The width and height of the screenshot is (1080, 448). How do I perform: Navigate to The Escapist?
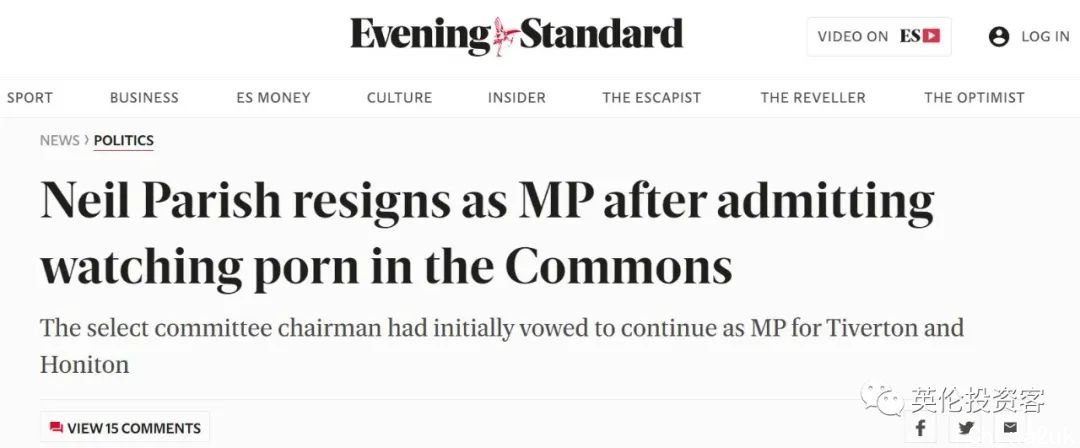(x=652, y=98)
